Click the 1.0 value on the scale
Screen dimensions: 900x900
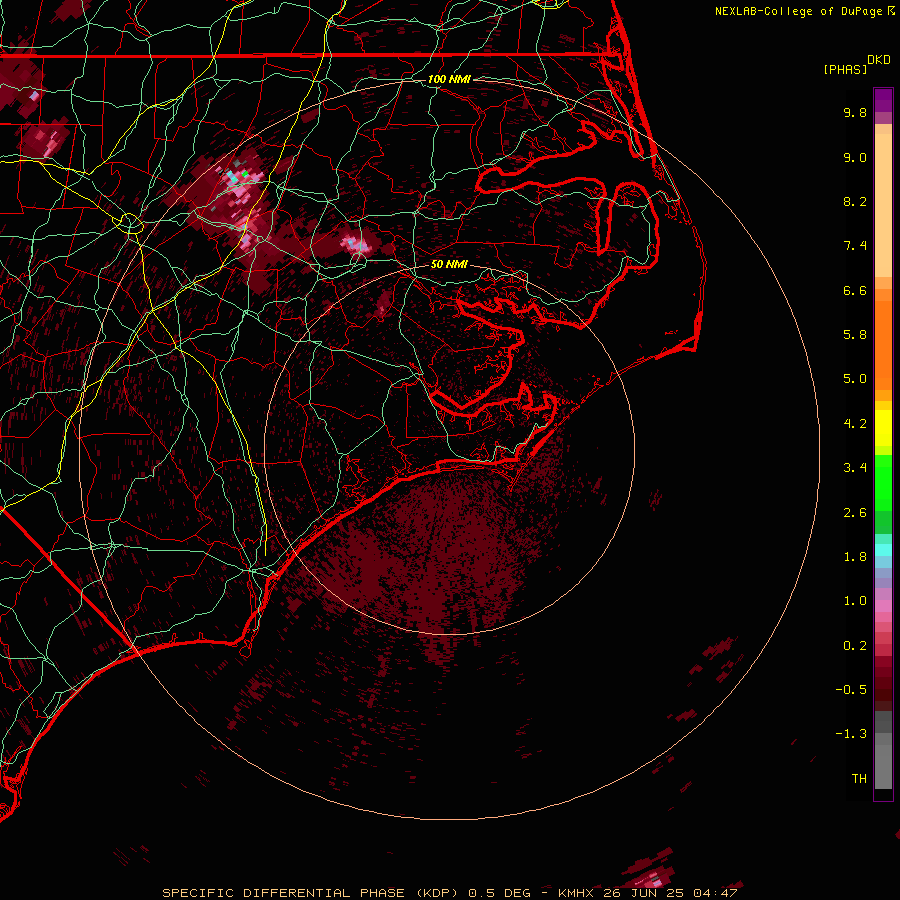click(x=855, y=601)
